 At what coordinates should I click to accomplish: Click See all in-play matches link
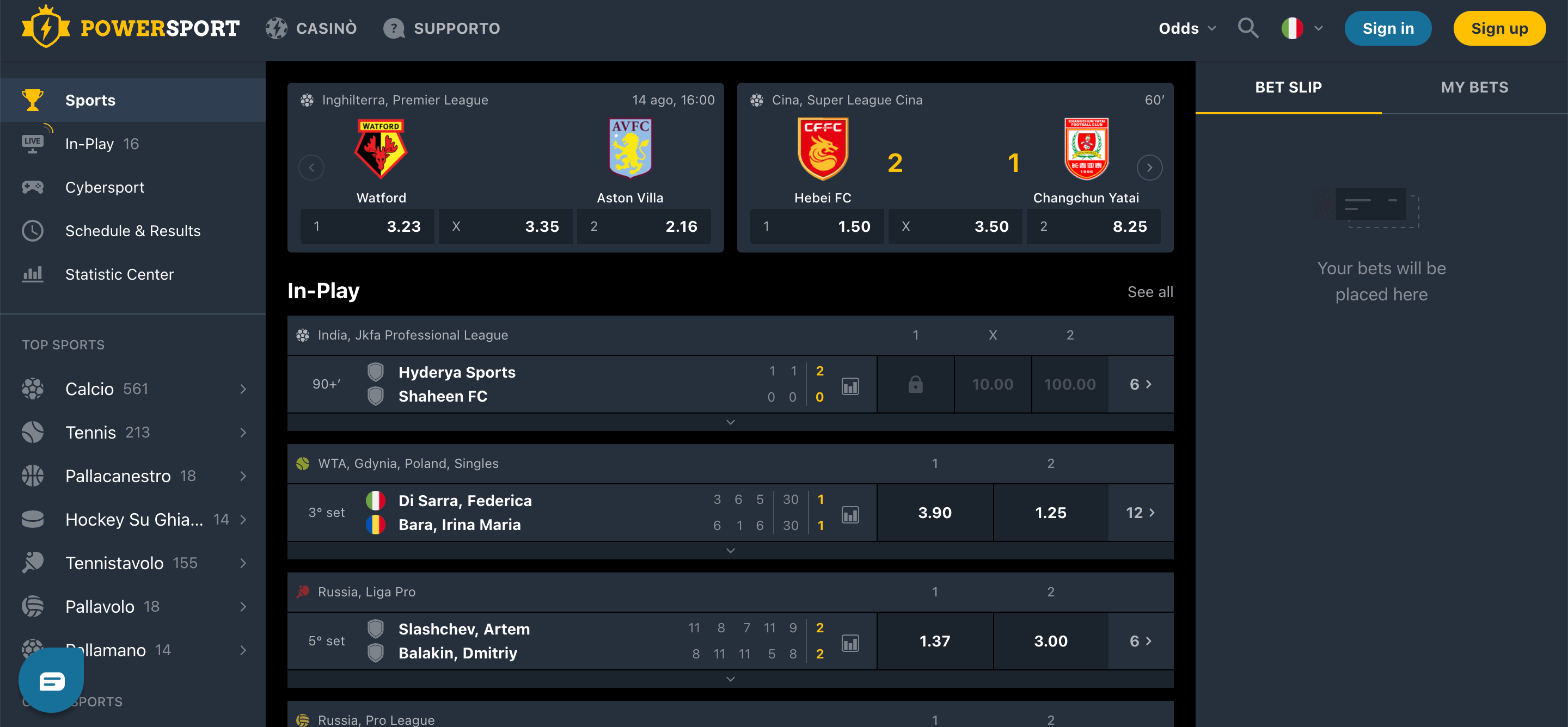(x=1150, y=291)
